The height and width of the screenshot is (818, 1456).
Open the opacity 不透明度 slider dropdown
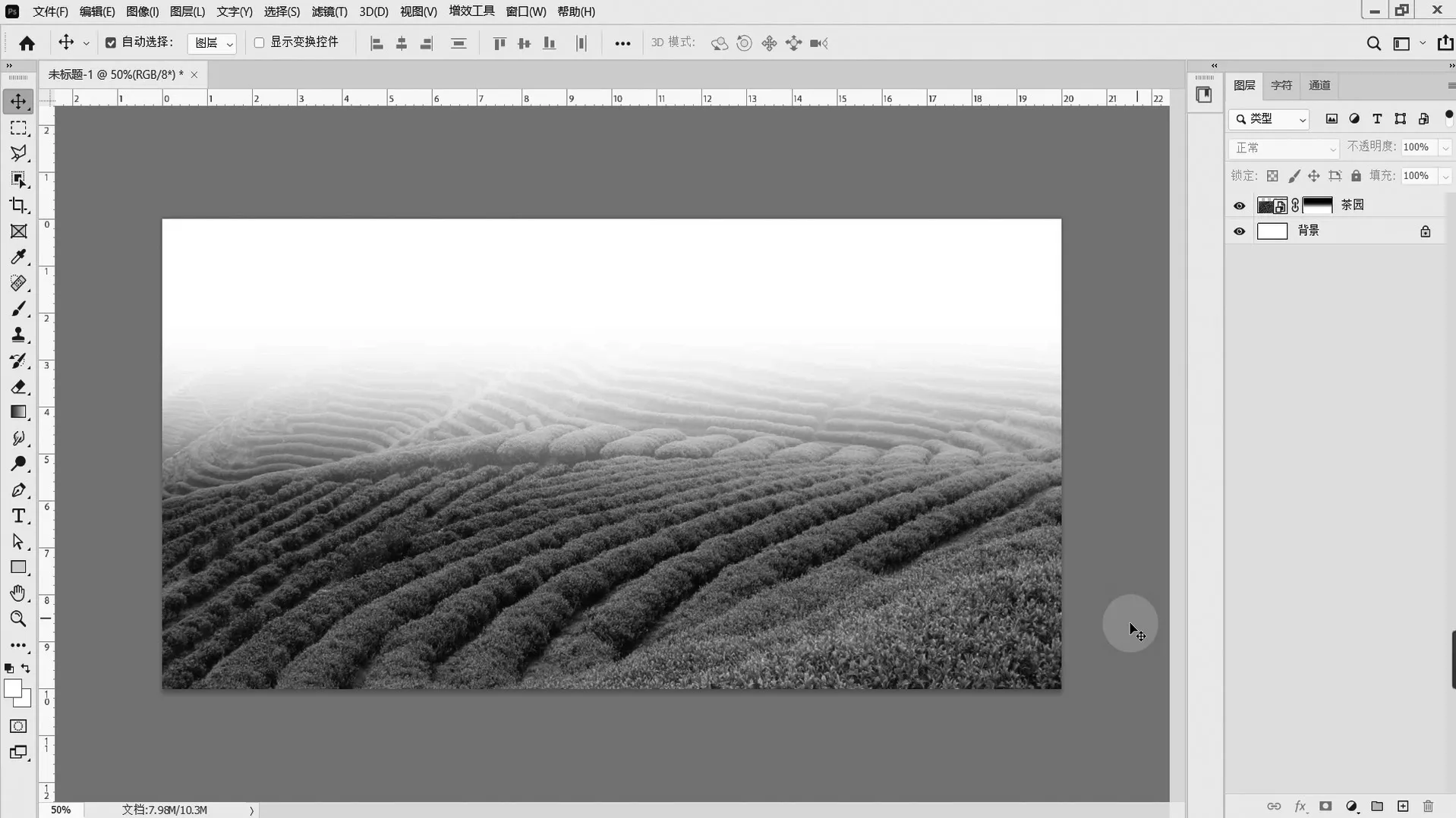click(1445, 148)
